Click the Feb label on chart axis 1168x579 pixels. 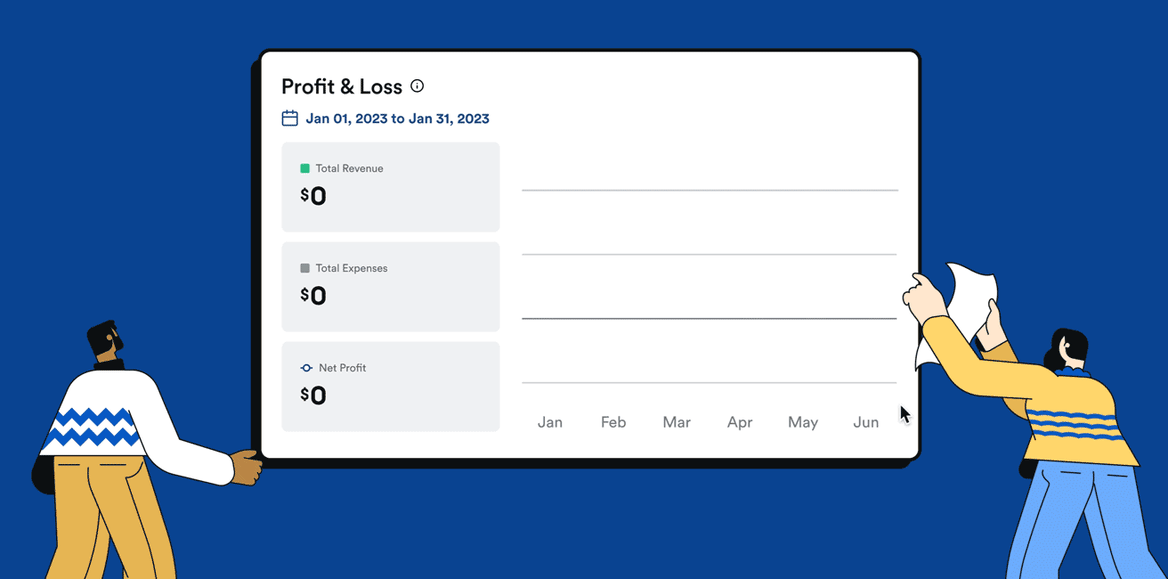coord(613,422)
